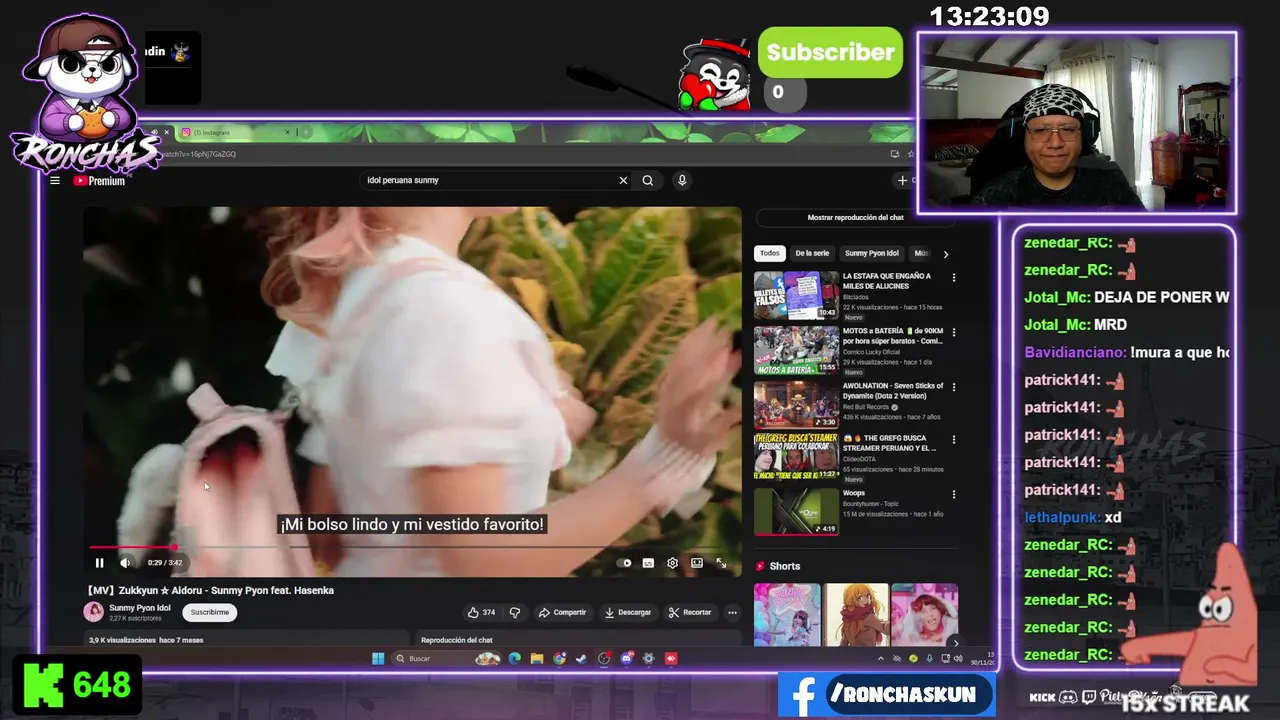This screenshot has width=1280, height=720.
Task: Open the Sunmy Pyon Idol channel name
Action: (x=139, y=608)
